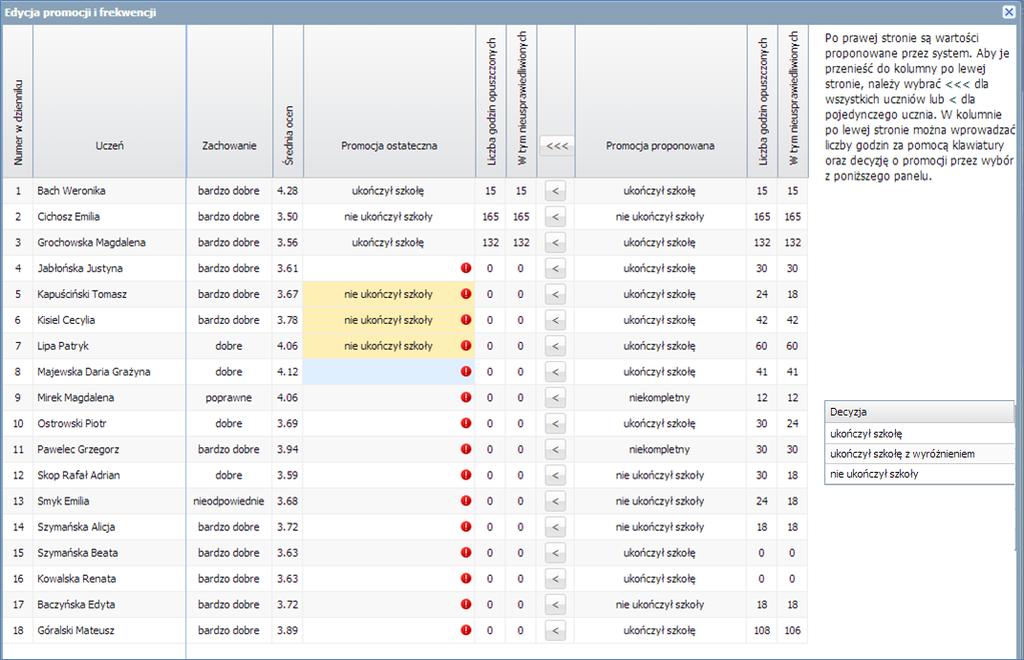This screenshot has height=660, width=1024.
Task: Click average 4.28 for Bach Weronika
Action: click(287, 191)
